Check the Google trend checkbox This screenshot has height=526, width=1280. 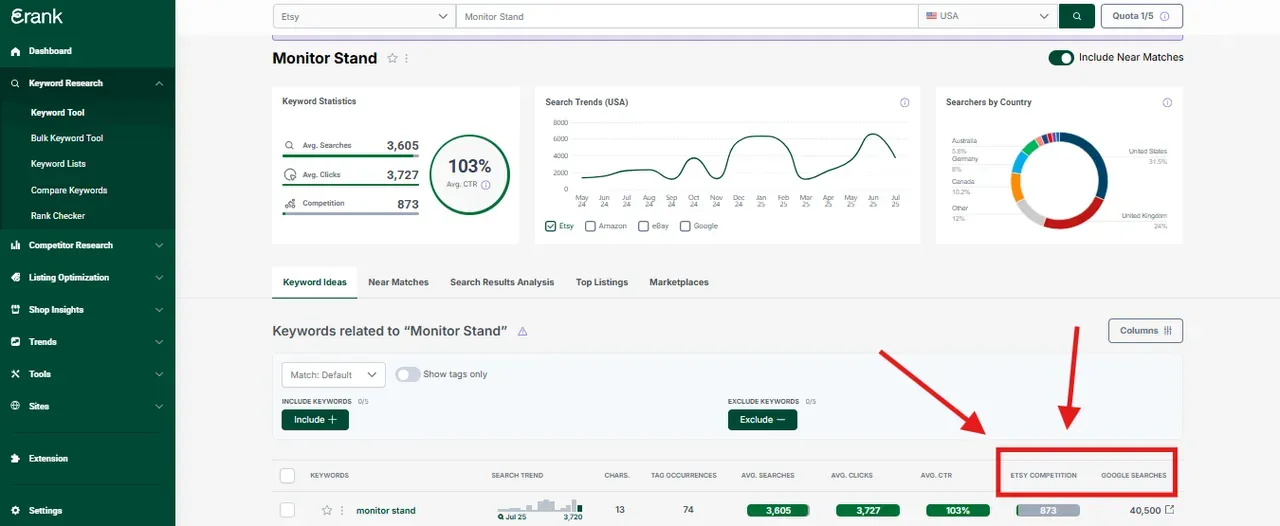point(685,226)
